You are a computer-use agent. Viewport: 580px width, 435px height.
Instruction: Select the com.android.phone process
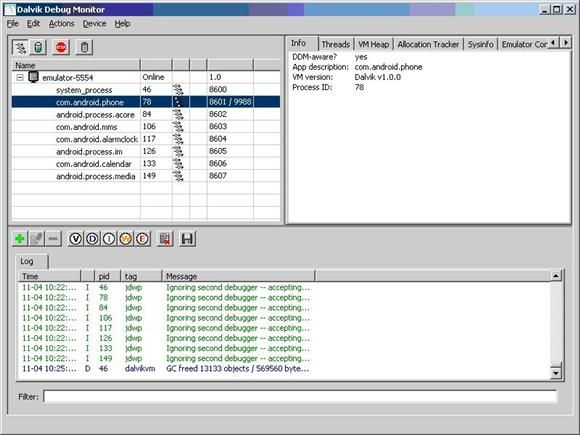[x=146, y=102]
